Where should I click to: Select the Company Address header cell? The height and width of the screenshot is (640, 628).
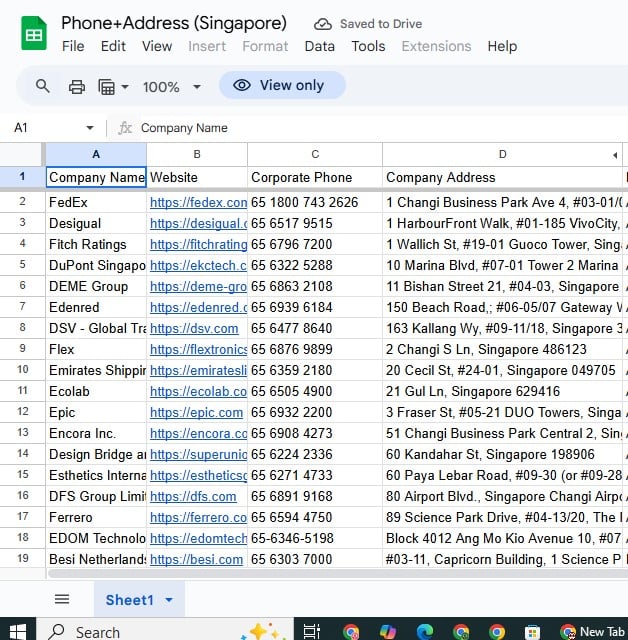tap(502, 177)
